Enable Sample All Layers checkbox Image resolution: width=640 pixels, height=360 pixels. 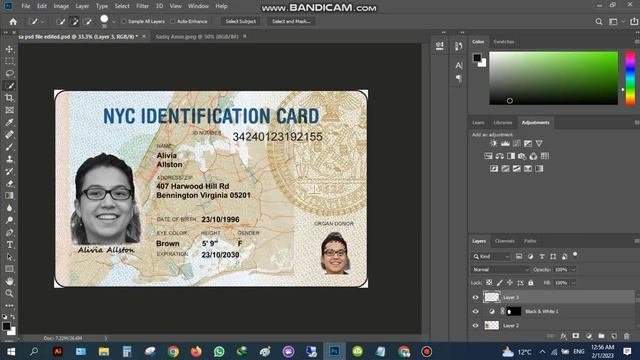(124, 22)
